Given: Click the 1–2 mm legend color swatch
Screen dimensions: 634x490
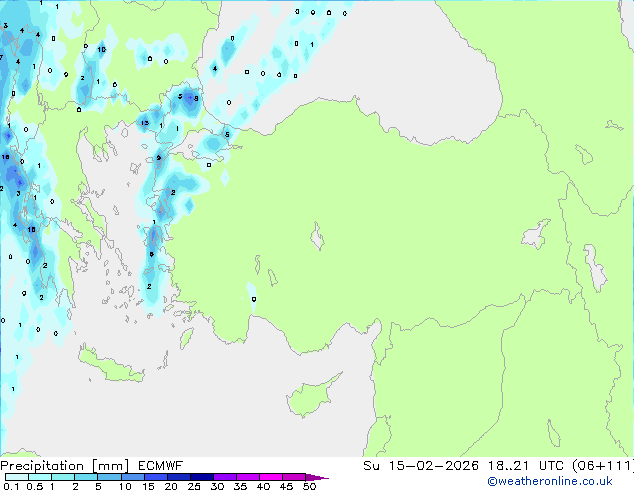Looking at the screenshot, I should tap(63, 477).
